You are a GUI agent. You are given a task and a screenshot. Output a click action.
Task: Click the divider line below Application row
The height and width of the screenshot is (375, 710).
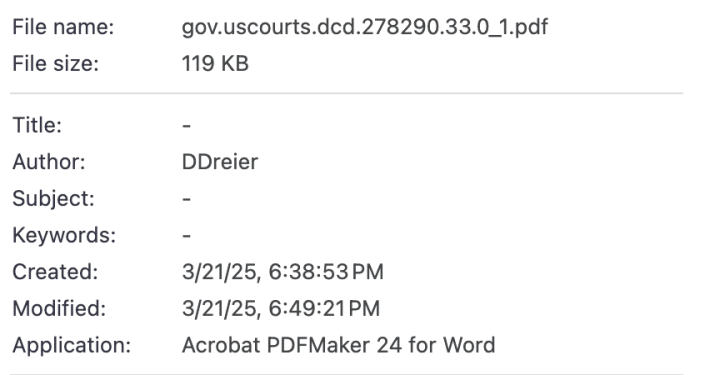(346, 374)
